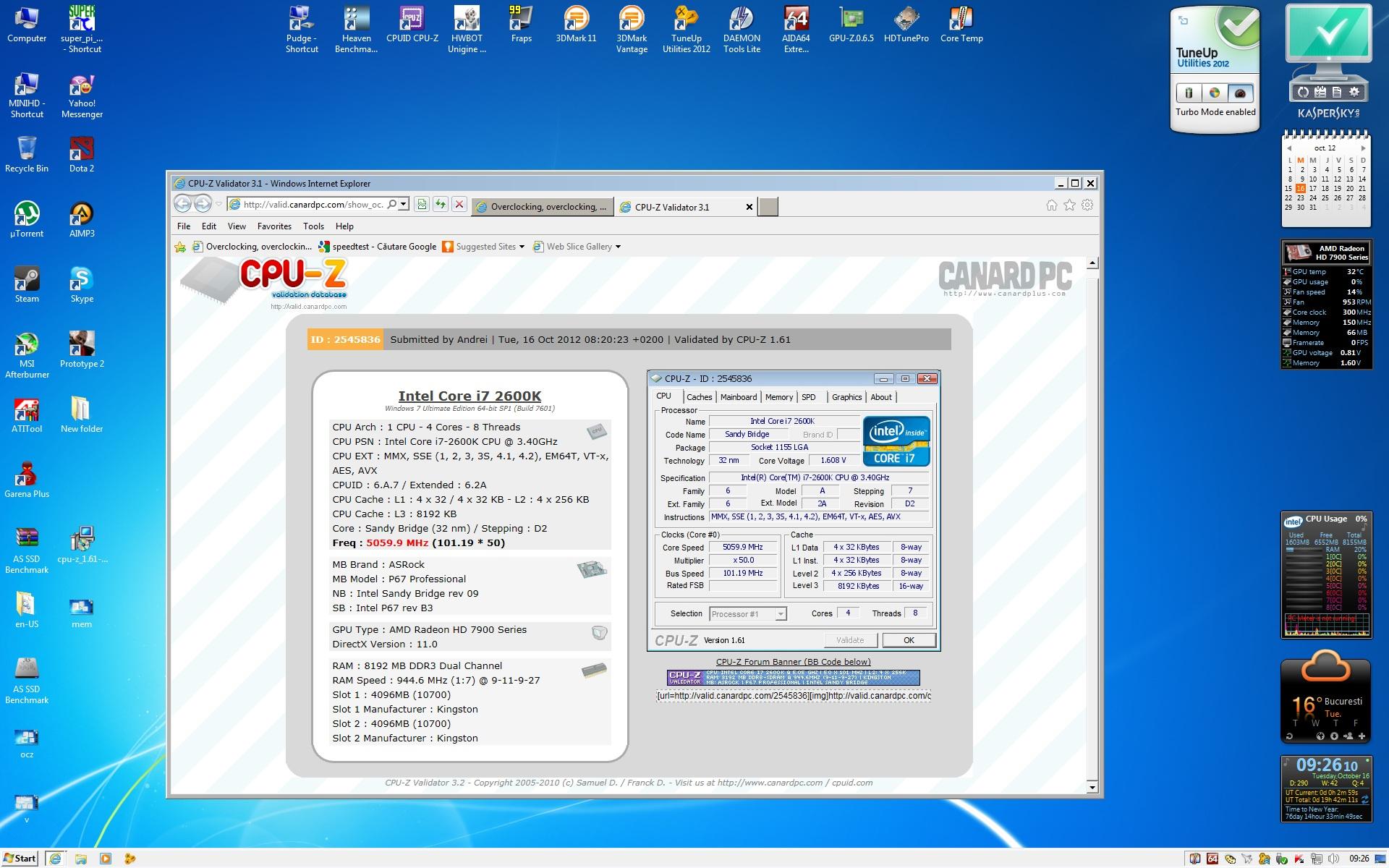Switch to the Overclocking browser tab
This screenshot has height=868, width=1389.
[x=542, y=207]
